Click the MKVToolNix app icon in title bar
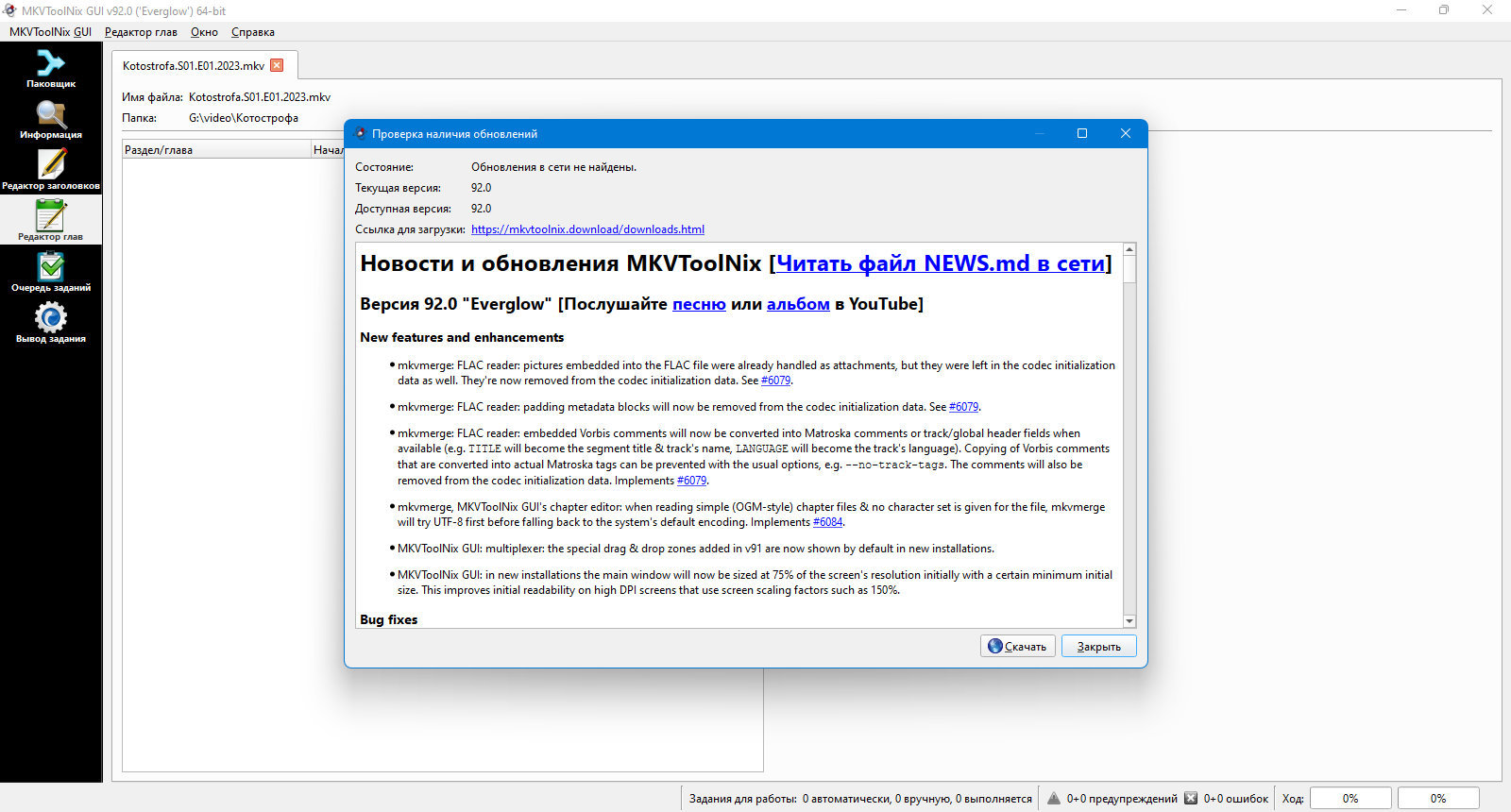Viewport: 1511px width, 812px height. 10,10
